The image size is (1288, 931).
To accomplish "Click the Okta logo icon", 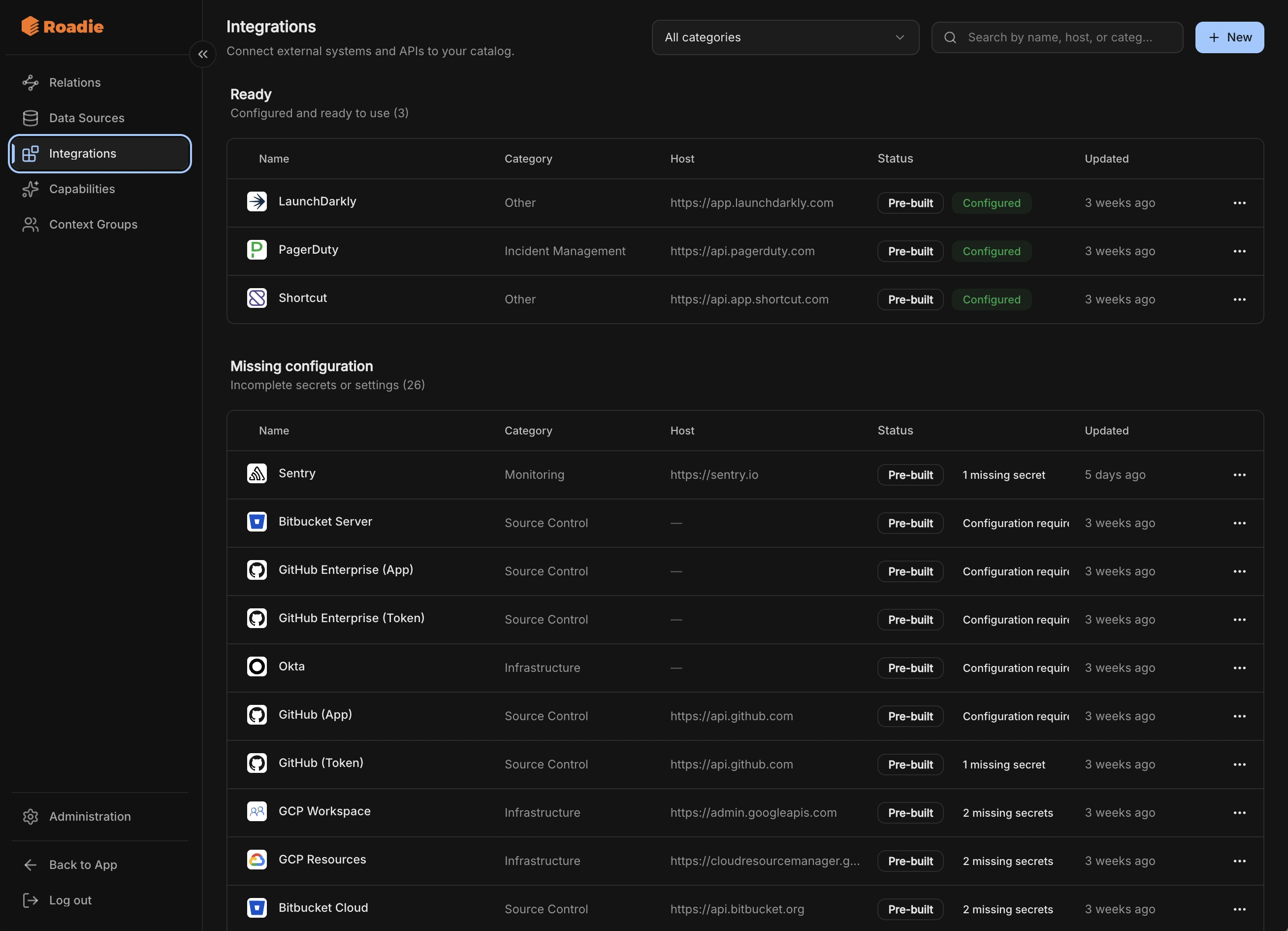I will tap(257, 666).
